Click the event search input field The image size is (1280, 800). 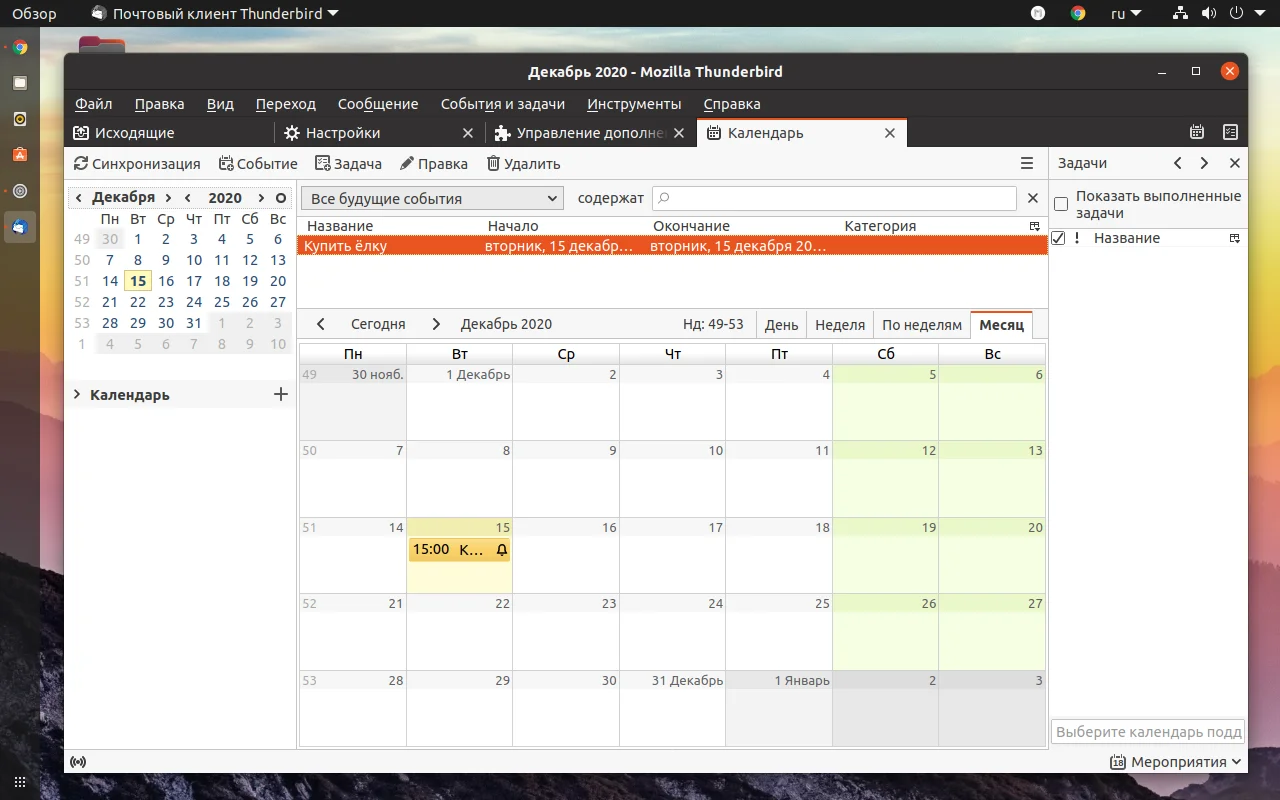[x=834, y=198]
